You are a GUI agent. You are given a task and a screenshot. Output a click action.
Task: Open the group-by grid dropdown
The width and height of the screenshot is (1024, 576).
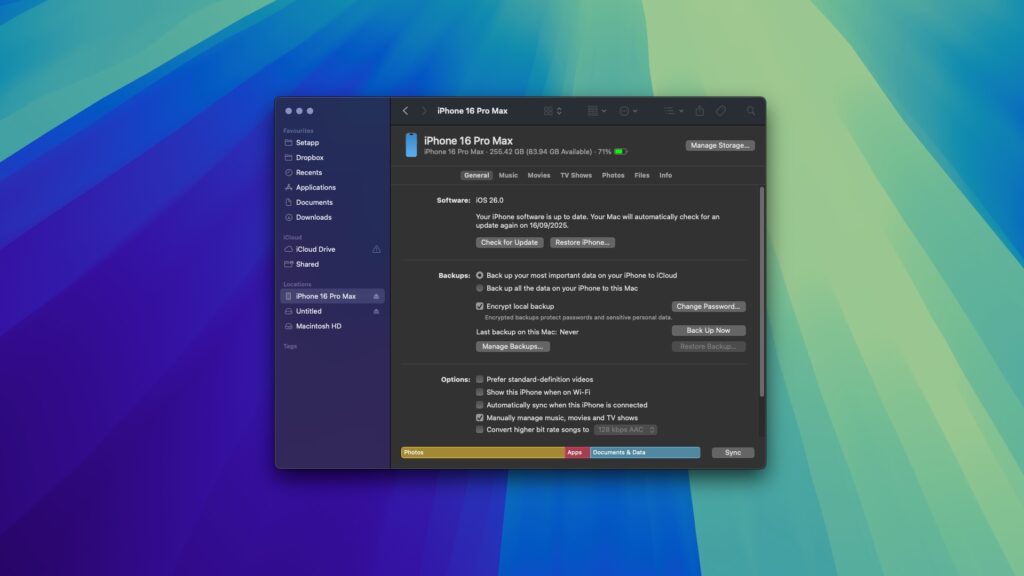coord(597,111)
